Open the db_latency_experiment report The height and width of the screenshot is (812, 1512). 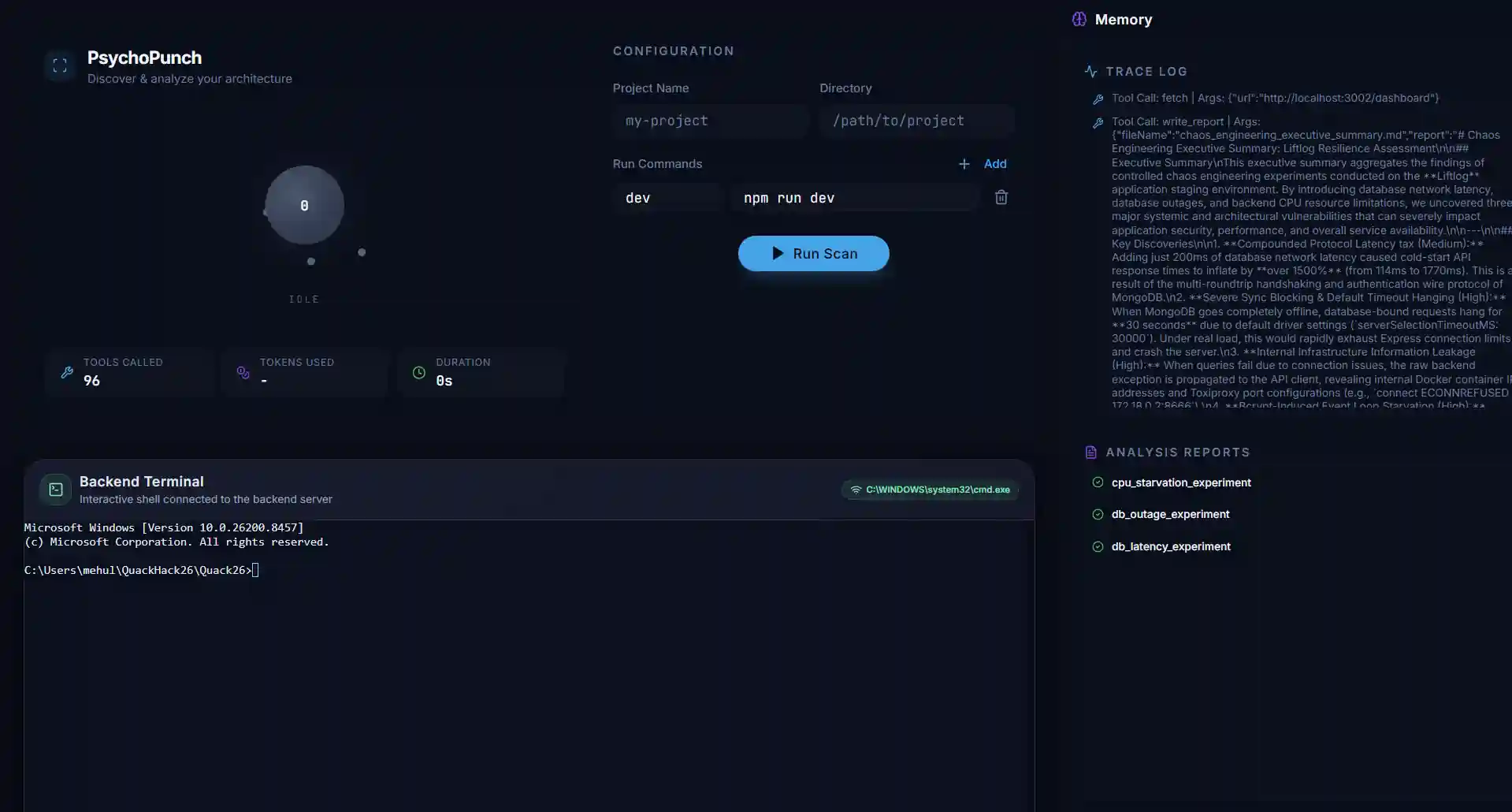(x=1171, y=546)
